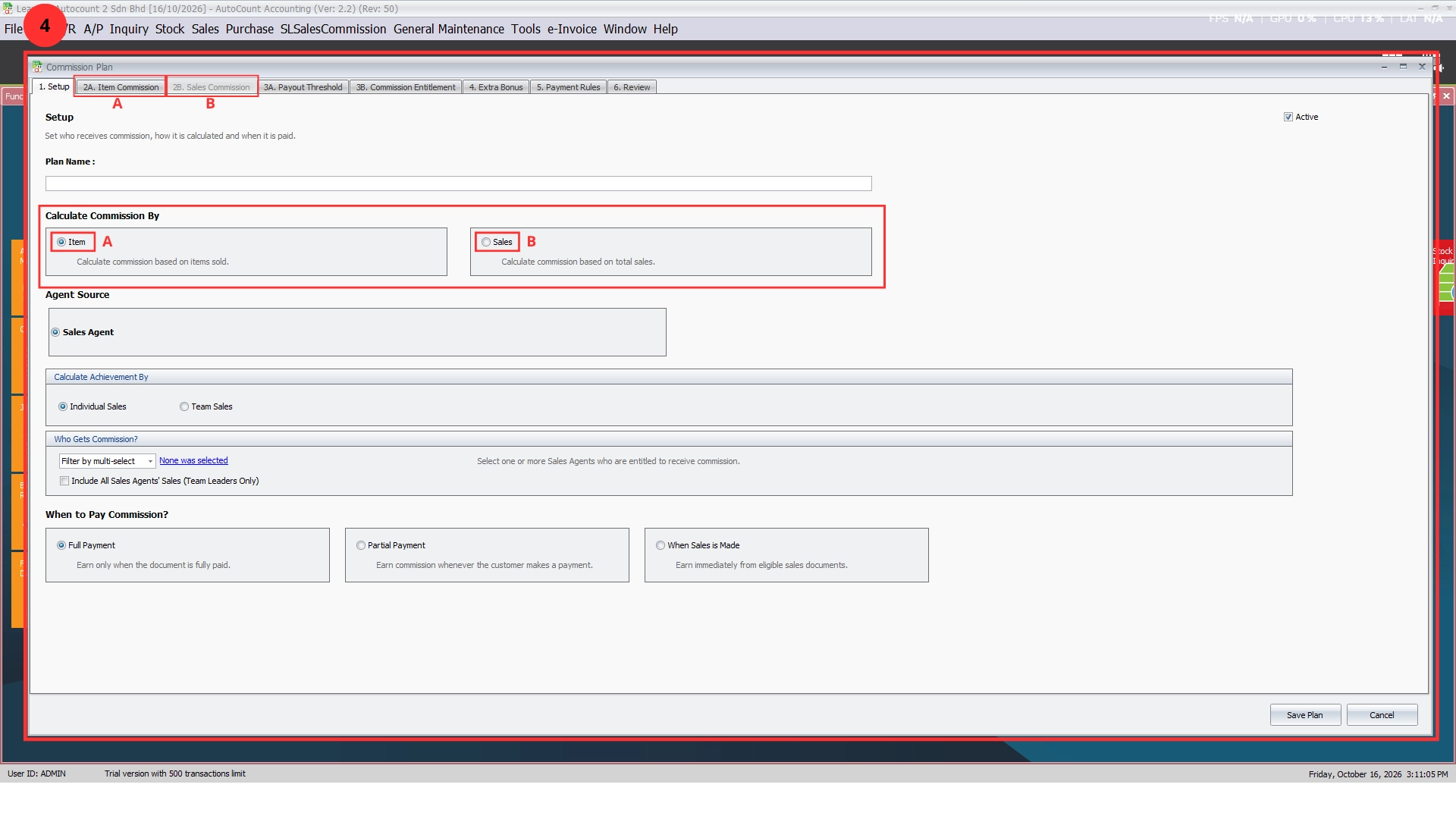Open the e-Invoice menu
This screenshot has height=819, width=1456.
pyautogui.click(x=572, y=29)
